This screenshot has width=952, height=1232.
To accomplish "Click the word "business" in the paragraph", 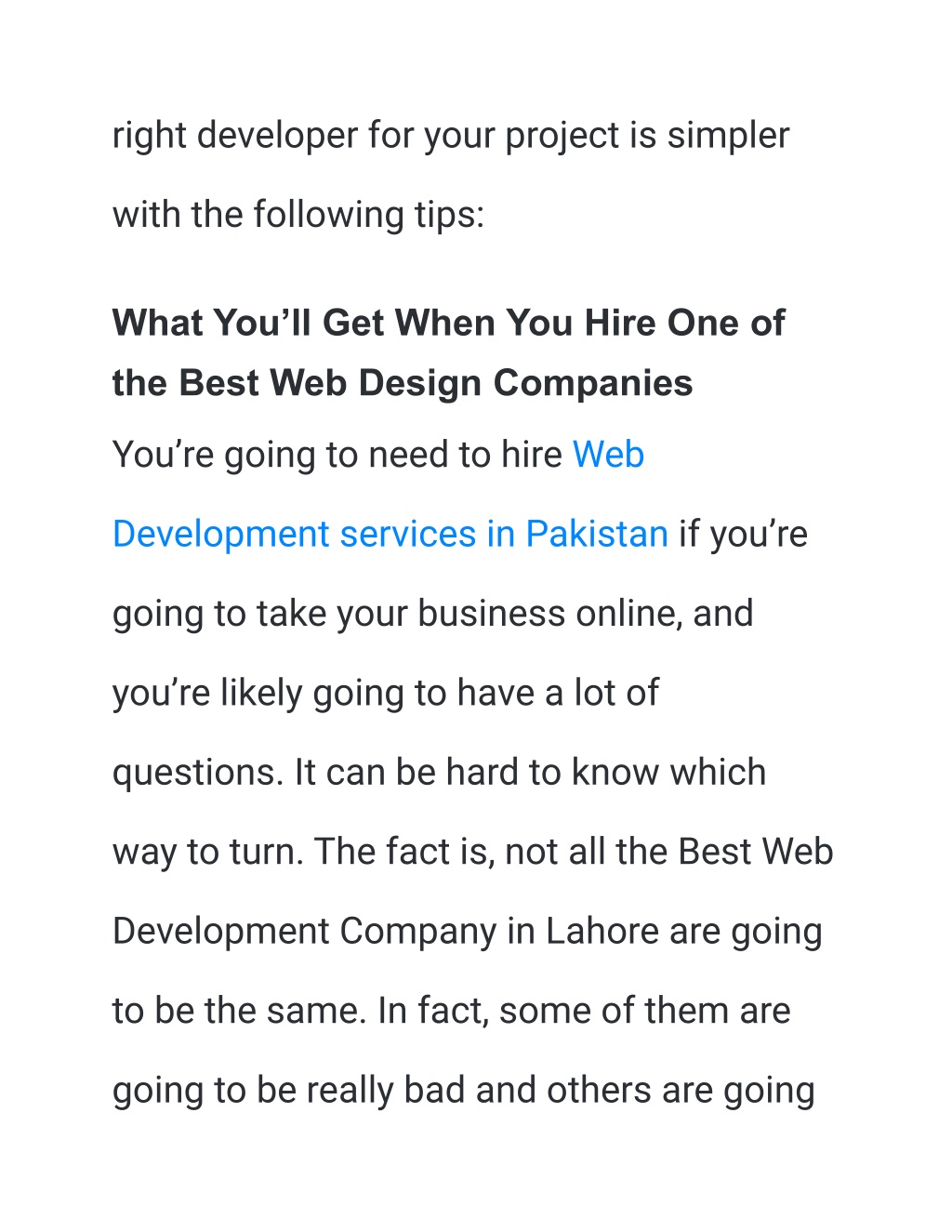I will (x=491, y=615).
